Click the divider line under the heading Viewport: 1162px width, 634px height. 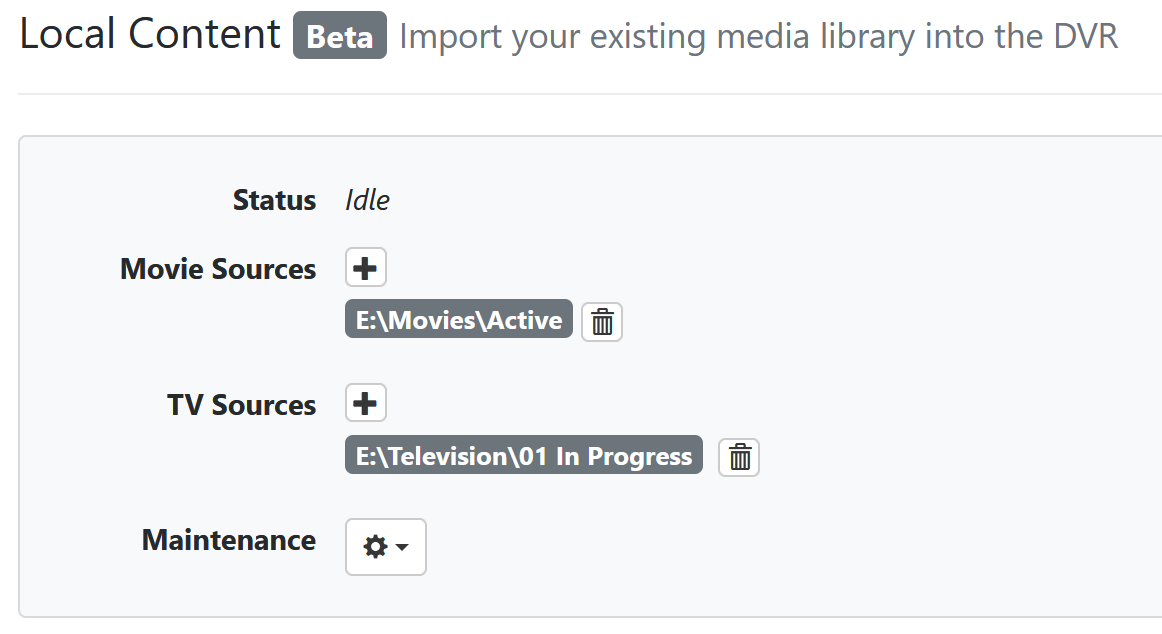pyautogui.click(x=590, y=94)
